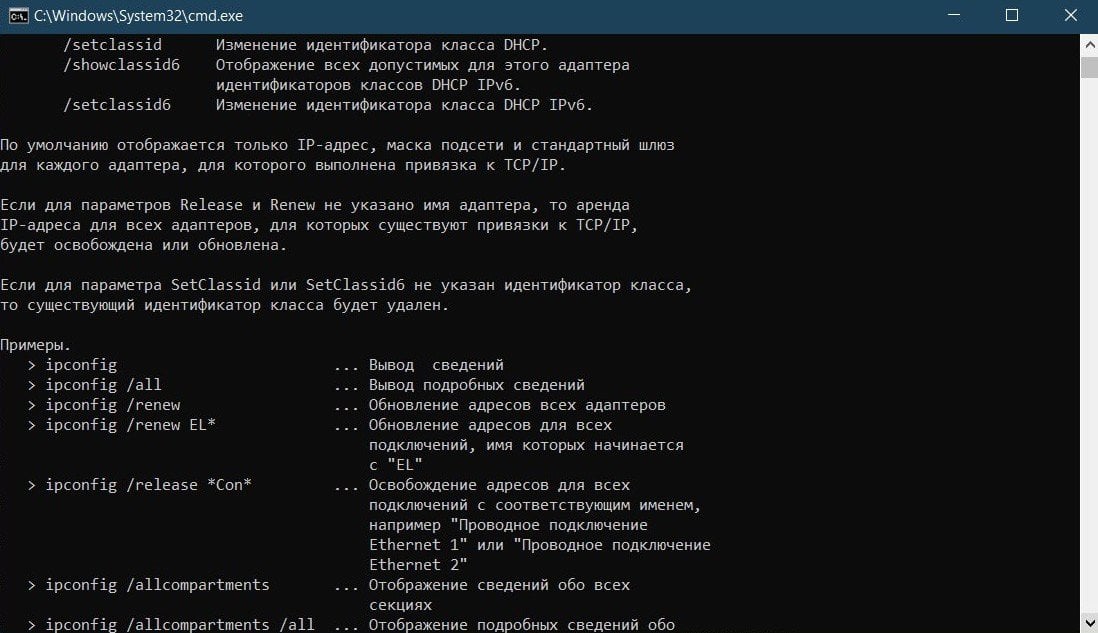Click the "Вывод подробных сведений" description
Image resolution: width=1098 pixels, height=633 pixels.
point(477,385)
